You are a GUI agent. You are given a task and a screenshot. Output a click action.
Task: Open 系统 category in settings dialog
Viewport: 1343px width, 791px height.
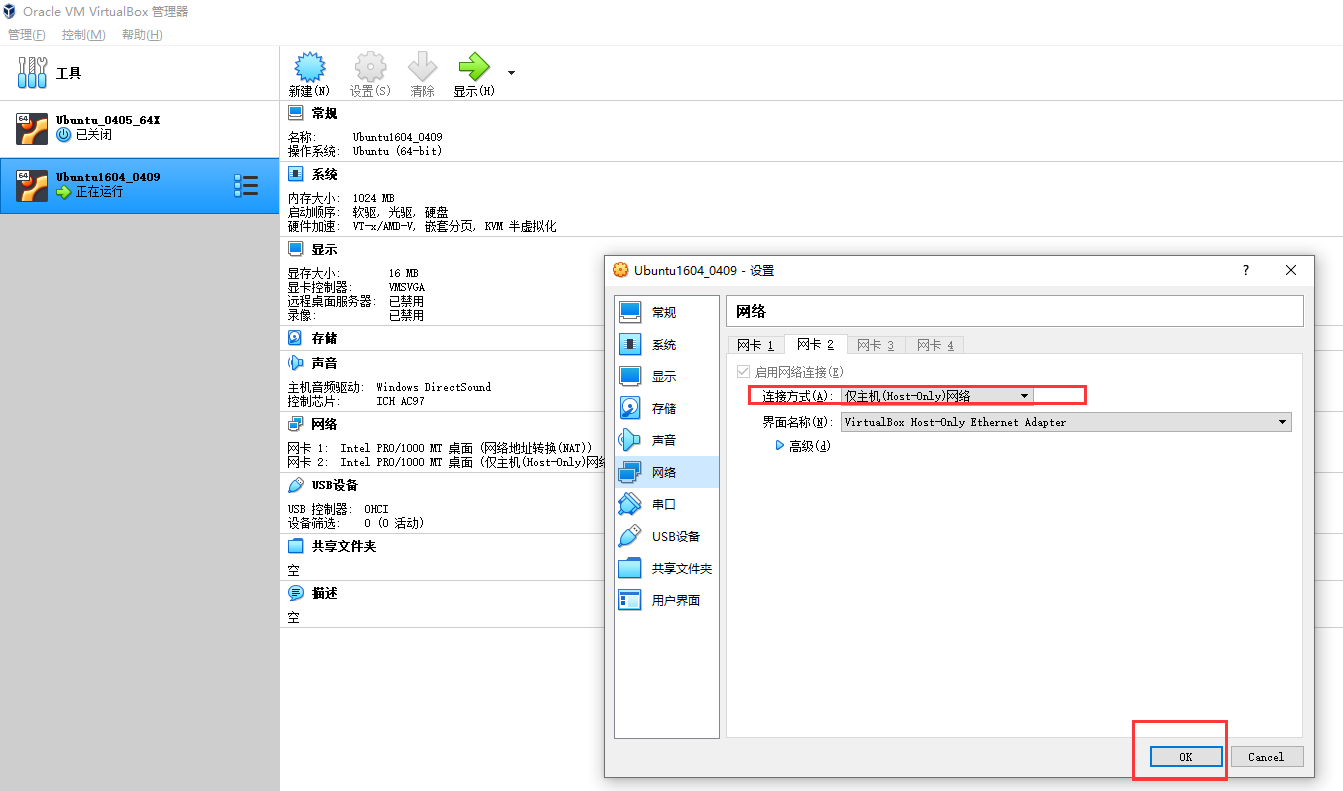[666, 344]
